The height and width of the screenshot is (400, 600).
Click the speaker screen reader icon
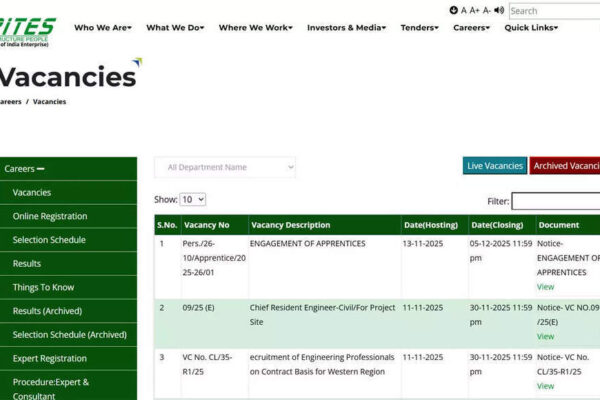499,10
